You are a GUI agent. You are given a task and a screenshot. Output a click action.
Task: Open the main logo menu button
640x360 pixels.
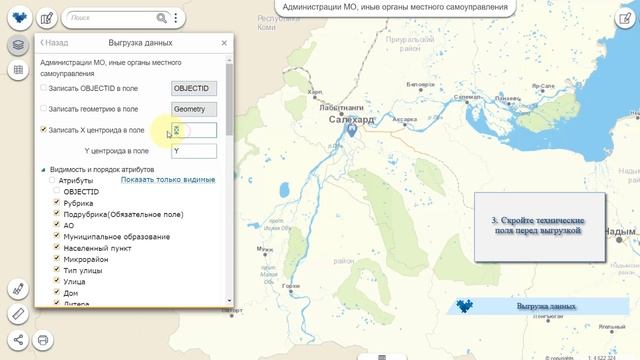coord(19,18)
